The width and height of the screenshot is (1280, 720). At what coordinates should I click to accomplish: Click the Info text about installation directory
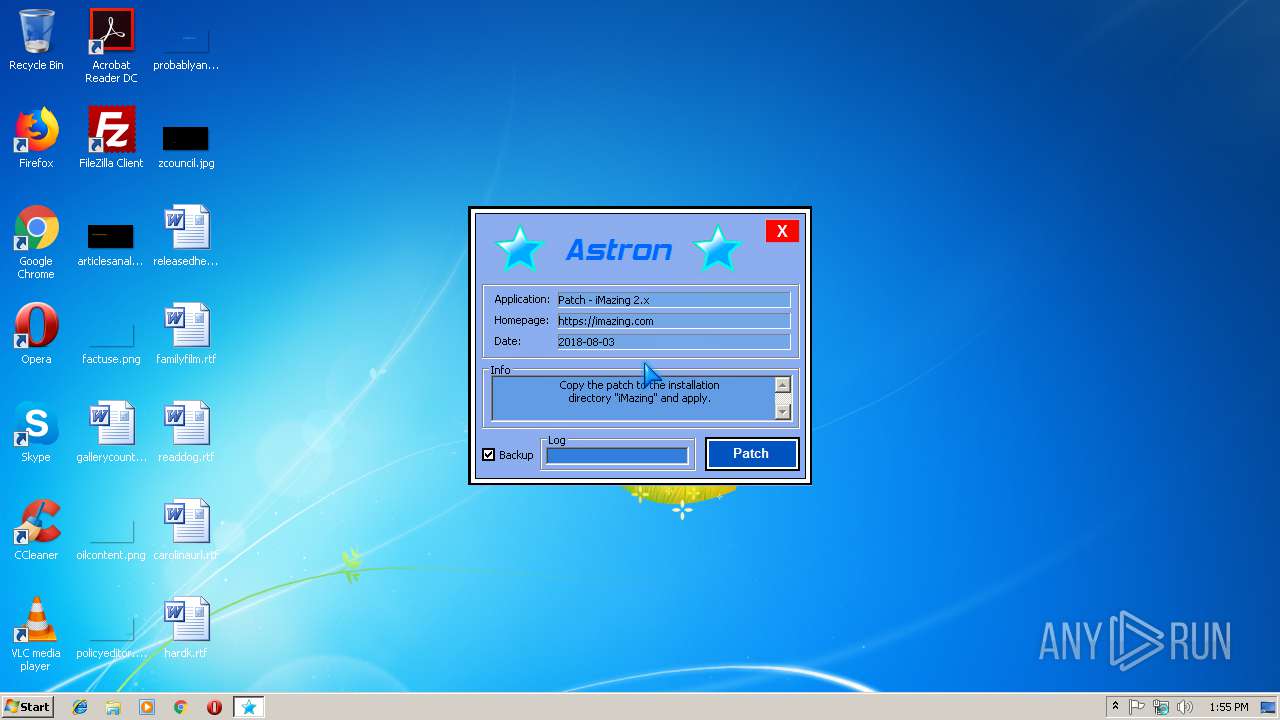[639, 392]
